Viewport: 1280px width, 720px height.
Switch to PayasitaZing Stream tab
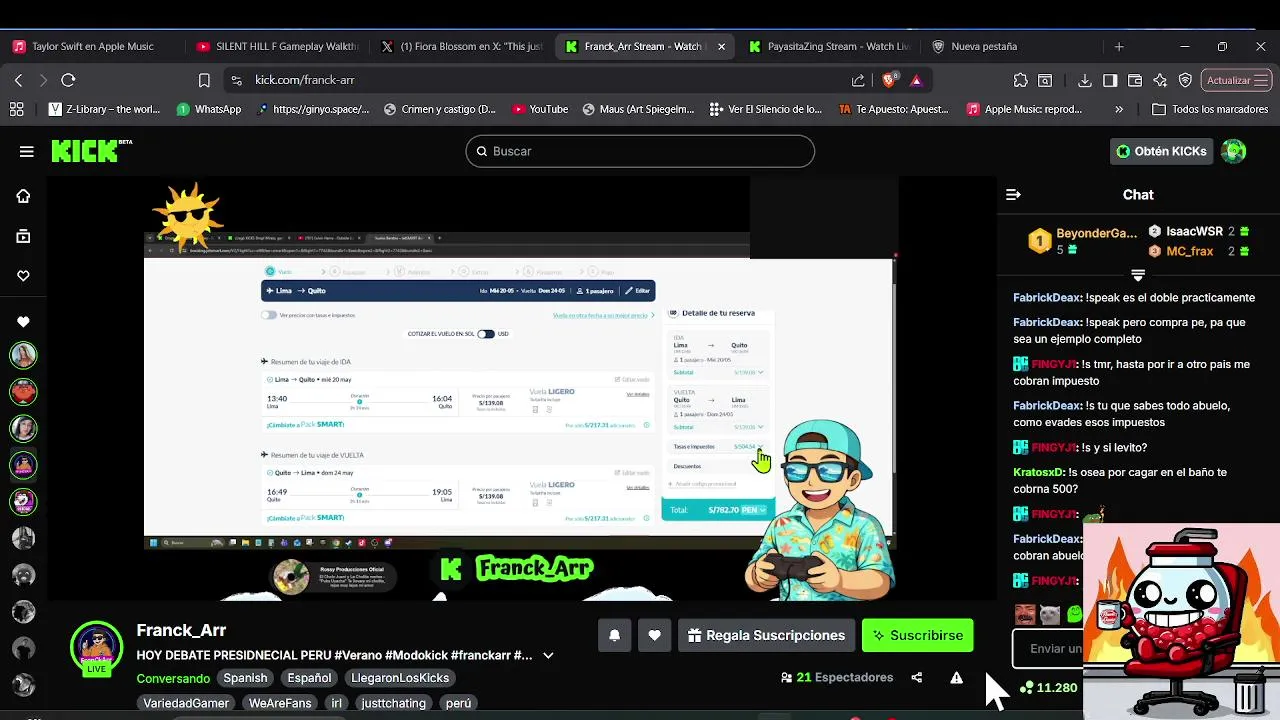(x=830, y=46)
